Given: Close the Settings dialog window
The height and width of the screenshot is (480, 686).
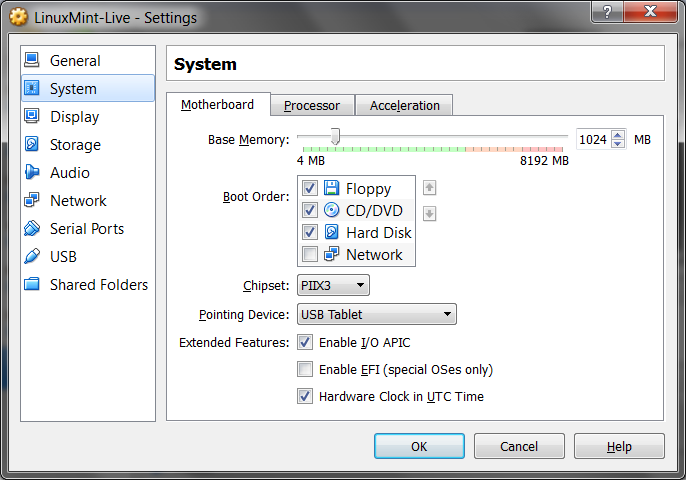Looking at the screenshot, I should pyautogui.click(x=651, y=11).
